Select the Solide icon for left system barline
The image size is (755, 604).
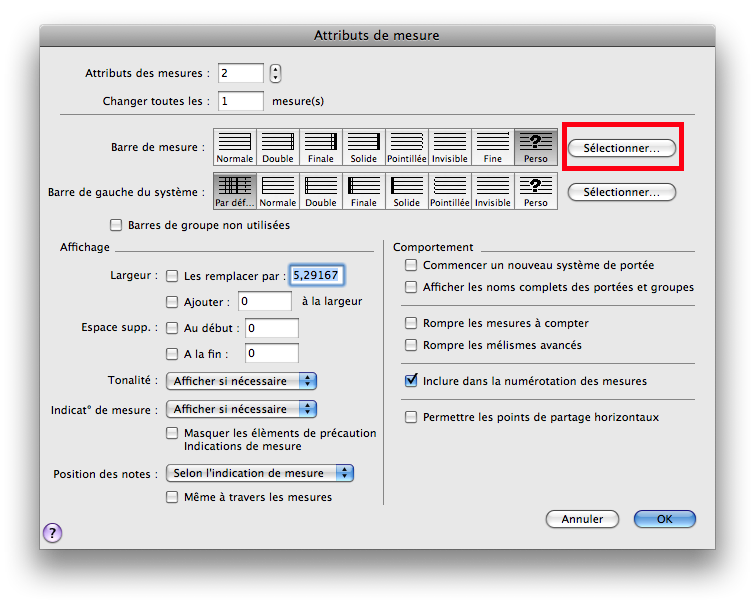(x=407, y=190)
